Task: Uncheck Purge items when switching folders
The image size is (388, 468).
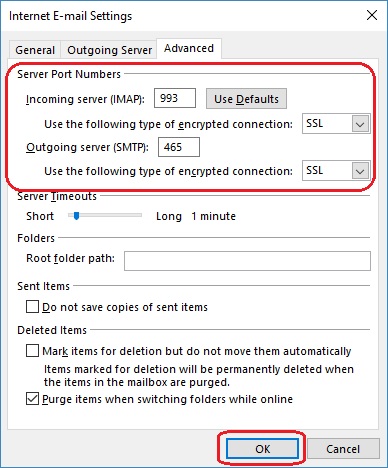Action: (x=32, y=399)
